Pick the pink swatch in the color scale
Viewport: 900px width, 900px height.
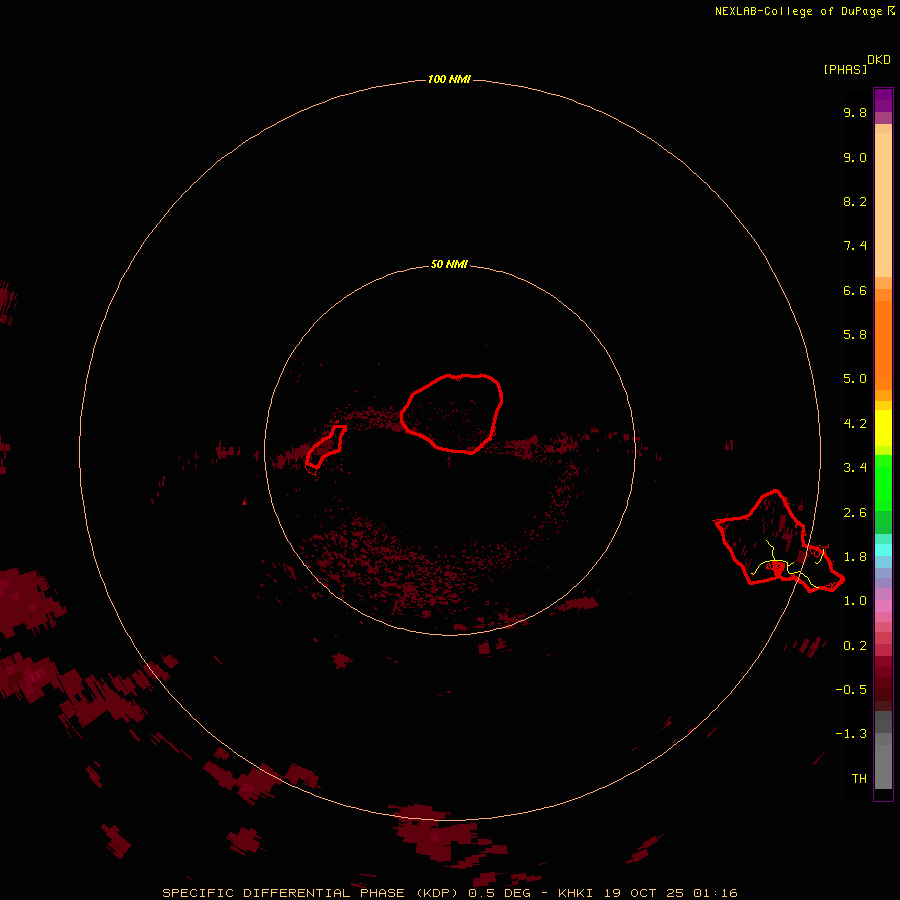point(883,606)
